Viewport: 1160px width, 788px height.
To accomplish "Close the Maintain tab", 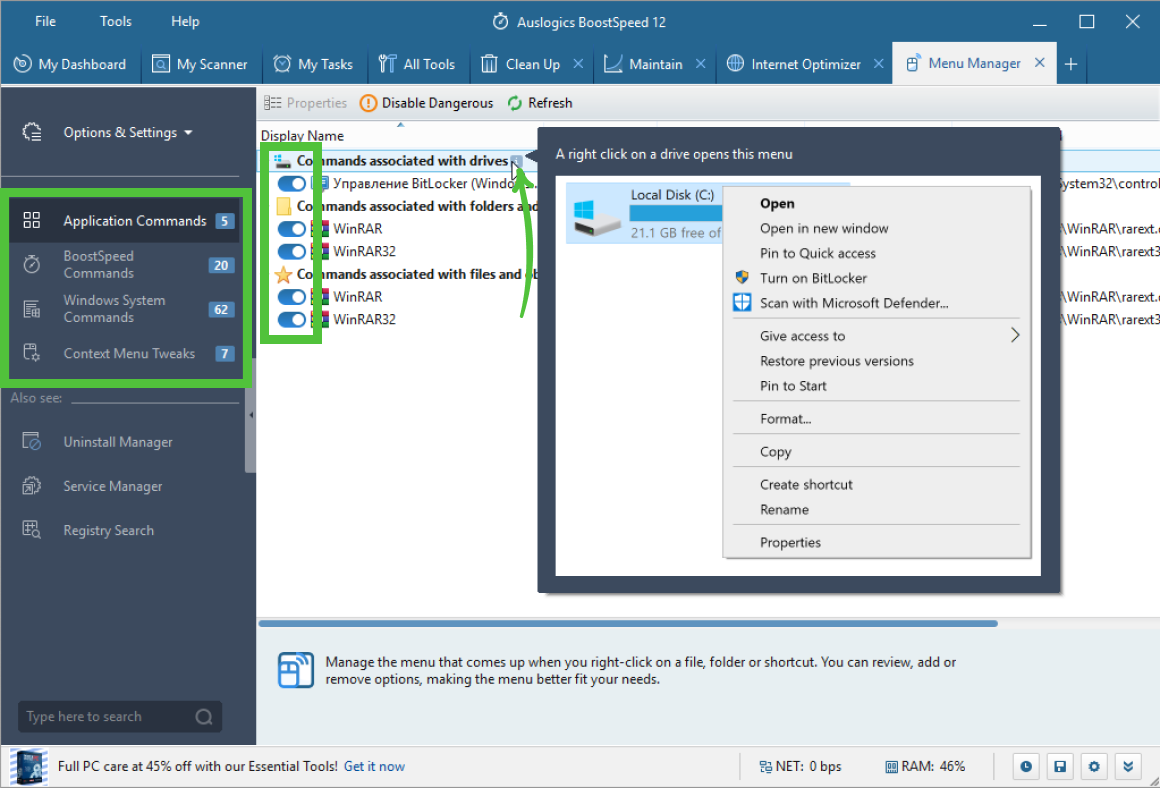I will pos(701,64).
